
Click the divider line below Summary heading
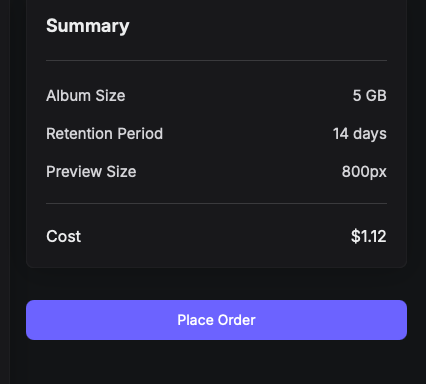[x=216, y=60]
